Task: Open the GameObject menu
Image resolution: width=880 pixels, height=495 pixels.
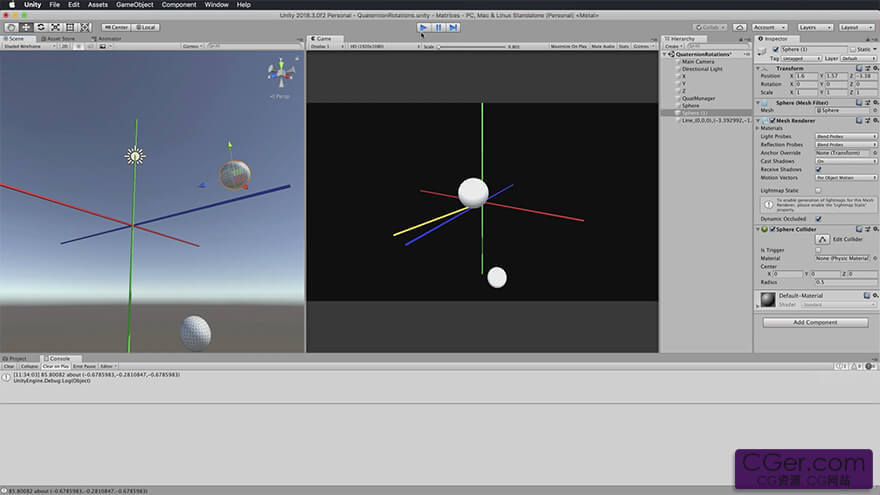Action: tap(135, 4)
